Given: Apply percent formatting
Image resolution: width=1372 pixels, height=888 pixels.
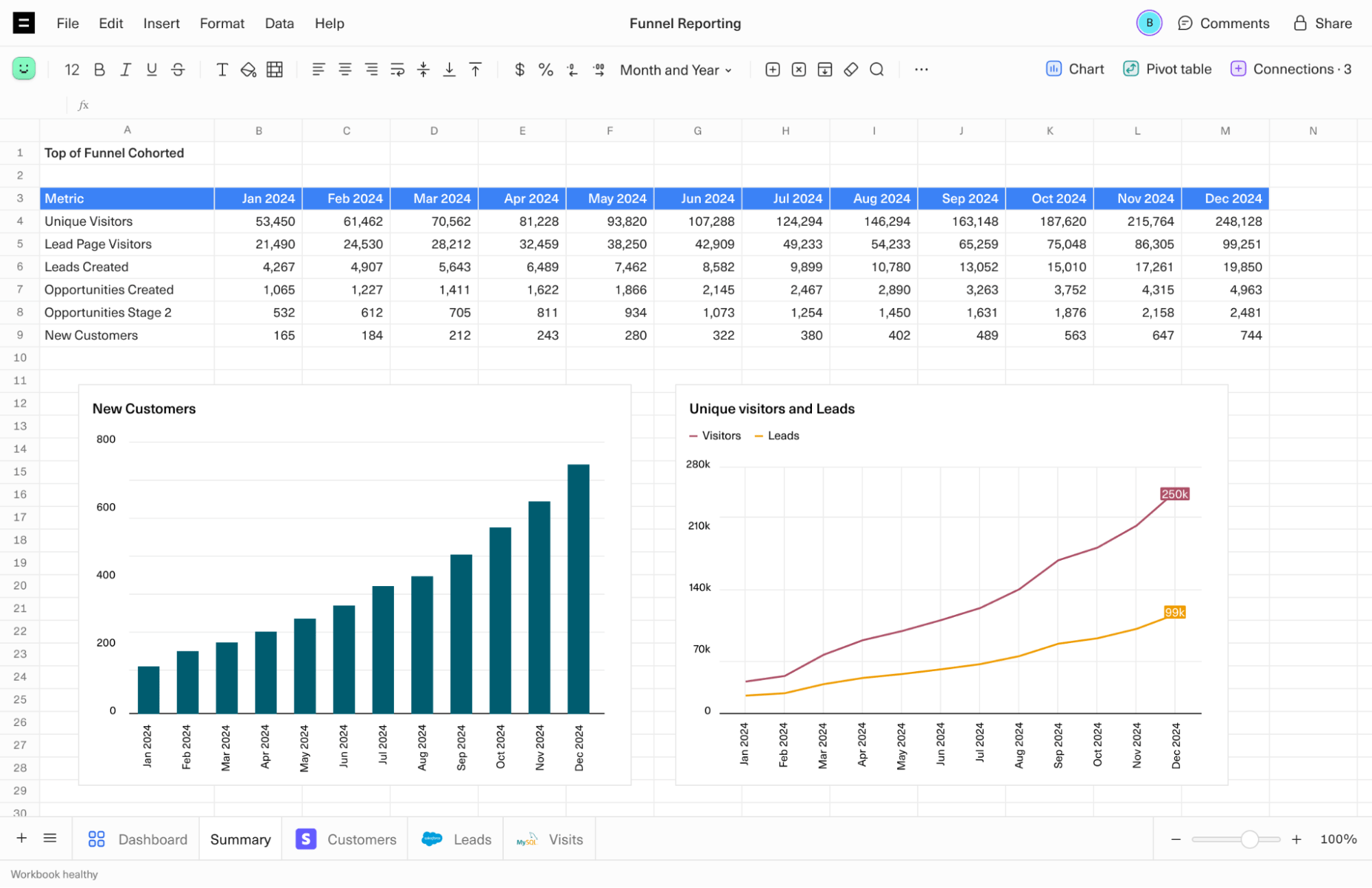Looking at the screenshot, I should [546, 69].
